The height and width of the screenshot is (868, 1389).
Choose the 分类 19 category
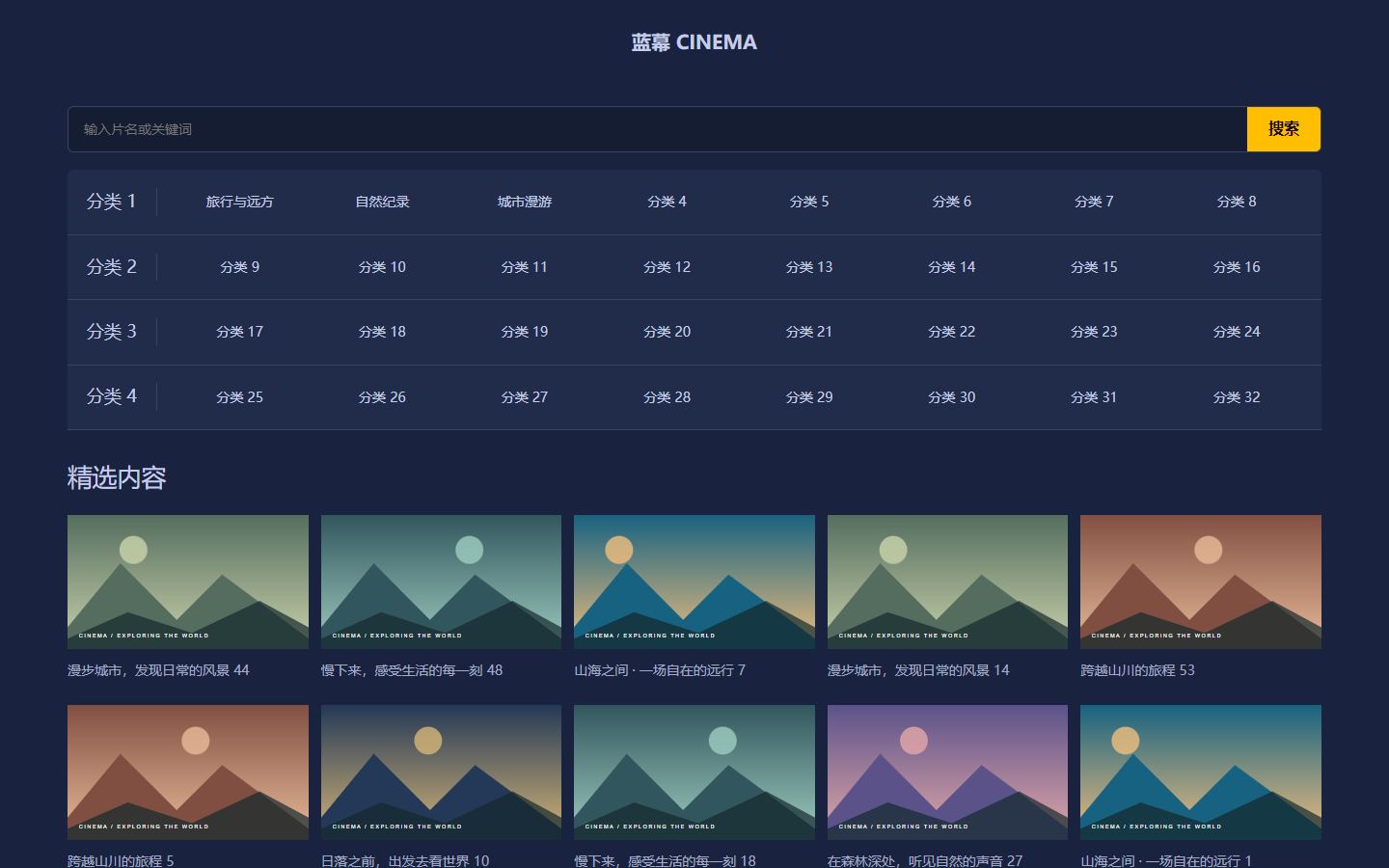coord(525,332)
